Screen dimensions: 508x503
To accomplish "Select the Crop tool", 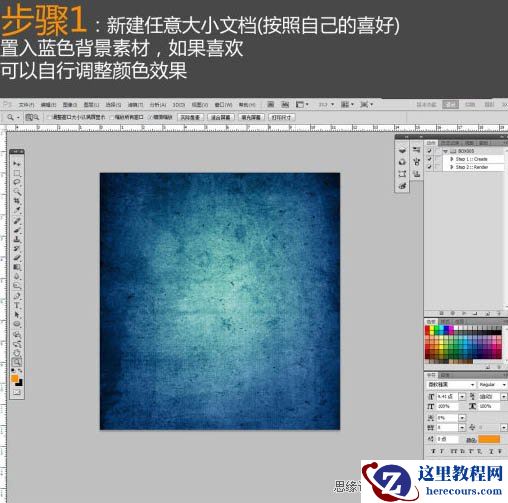I will click(x=17, y=201).
